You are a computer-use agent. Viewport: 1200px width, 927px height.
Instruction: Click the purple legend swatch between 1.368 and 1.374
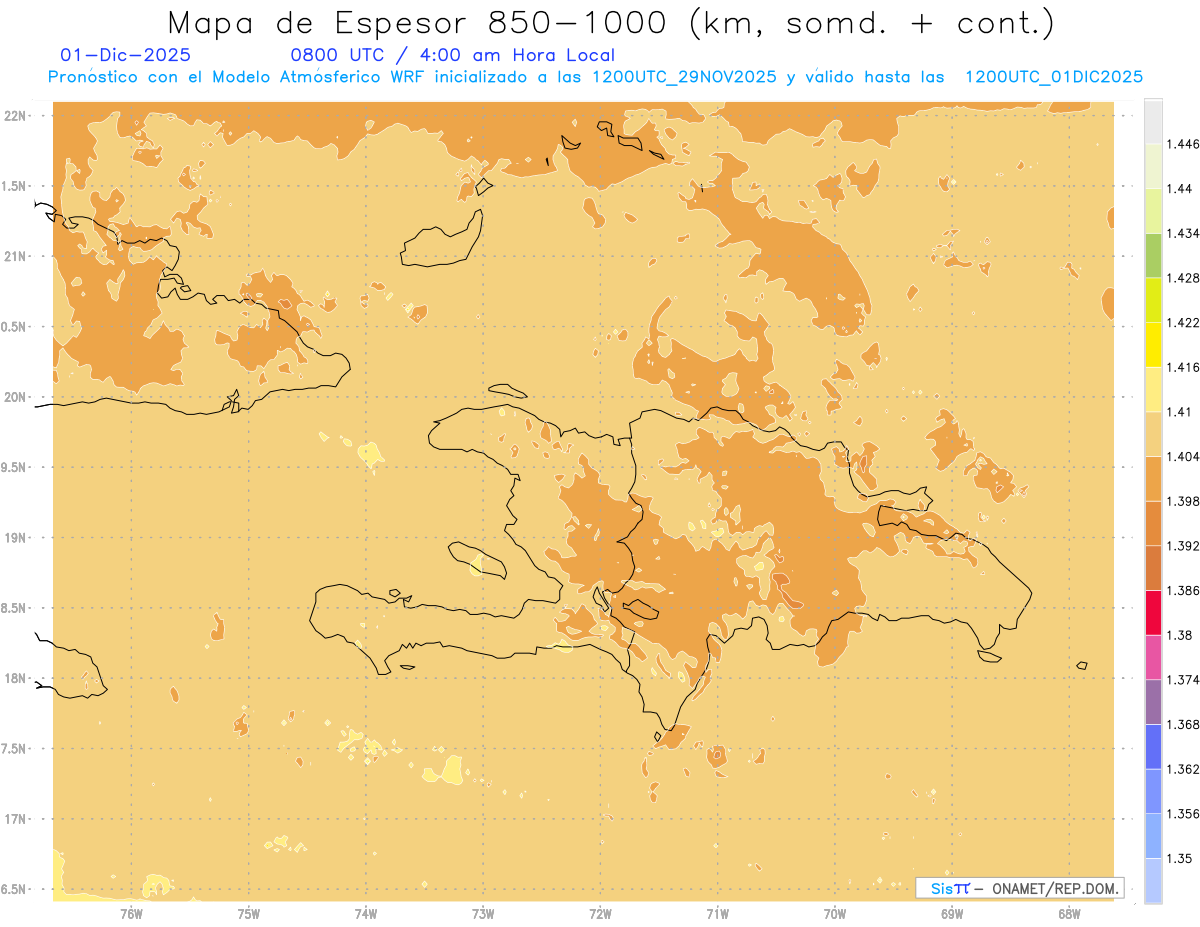point(1154,702)
